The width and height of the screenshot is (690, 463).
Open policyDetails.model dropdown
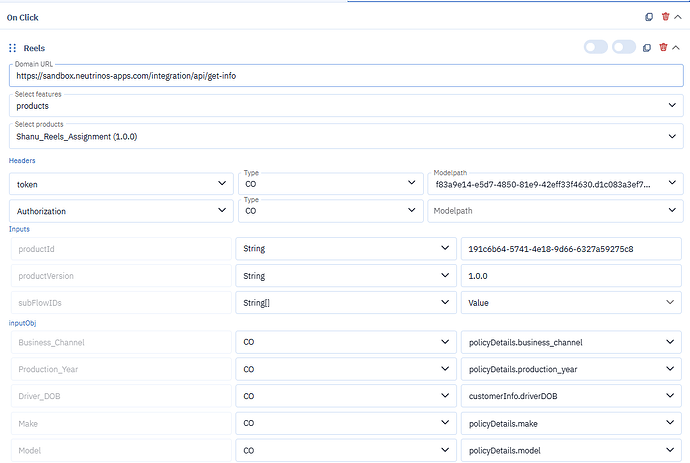(571, 450)
